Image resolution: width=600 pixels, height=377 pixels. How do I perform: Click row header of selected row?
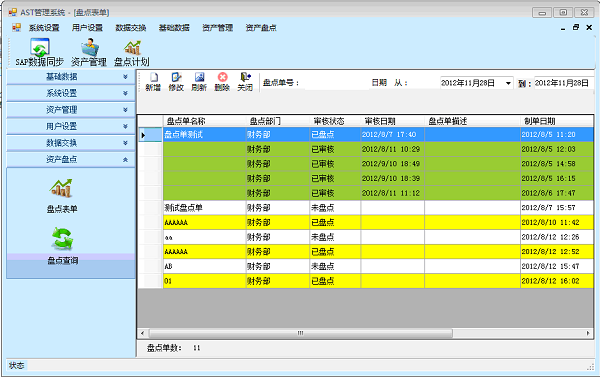[150, 134]
